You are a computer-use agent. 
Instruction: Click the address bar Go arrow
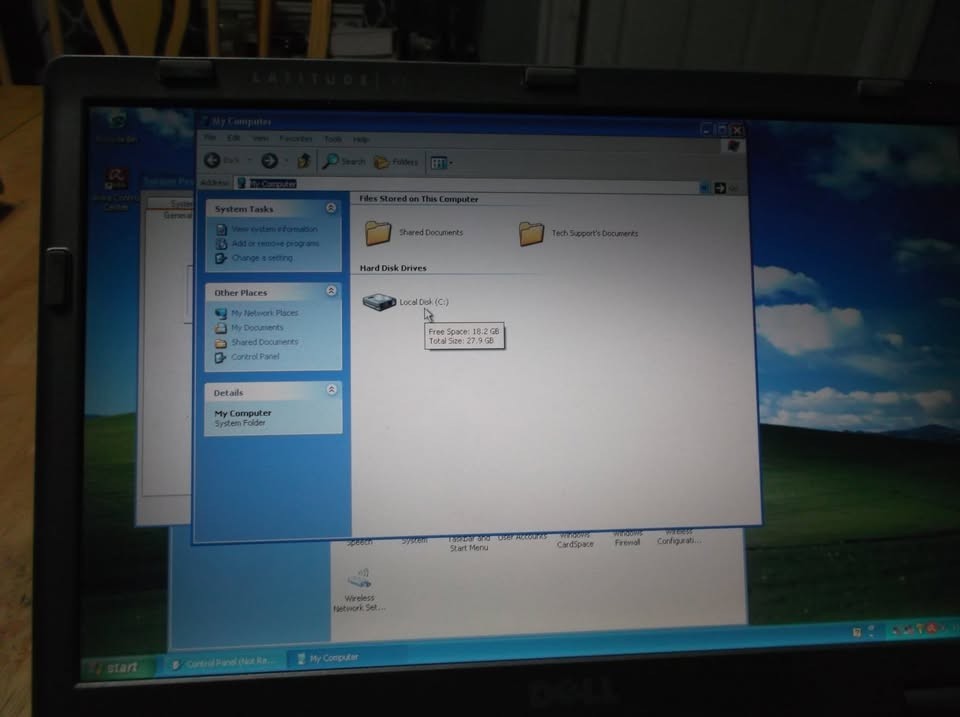pos(721,188)
